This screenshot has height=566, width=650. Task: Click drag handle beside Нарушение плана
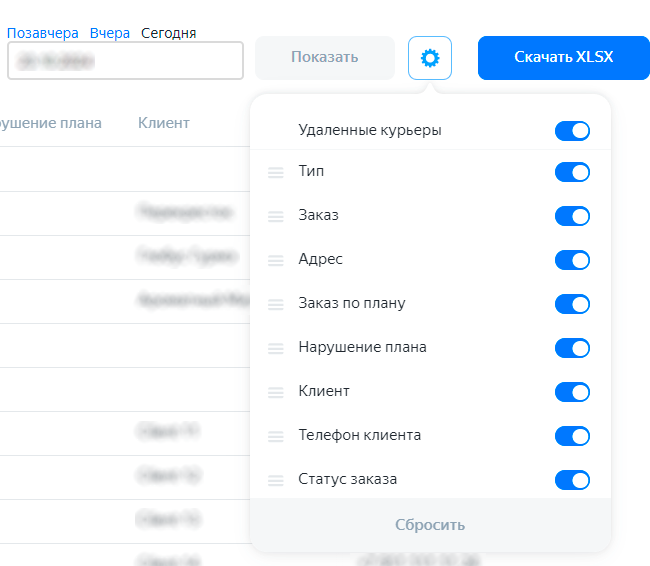point(276,348)
